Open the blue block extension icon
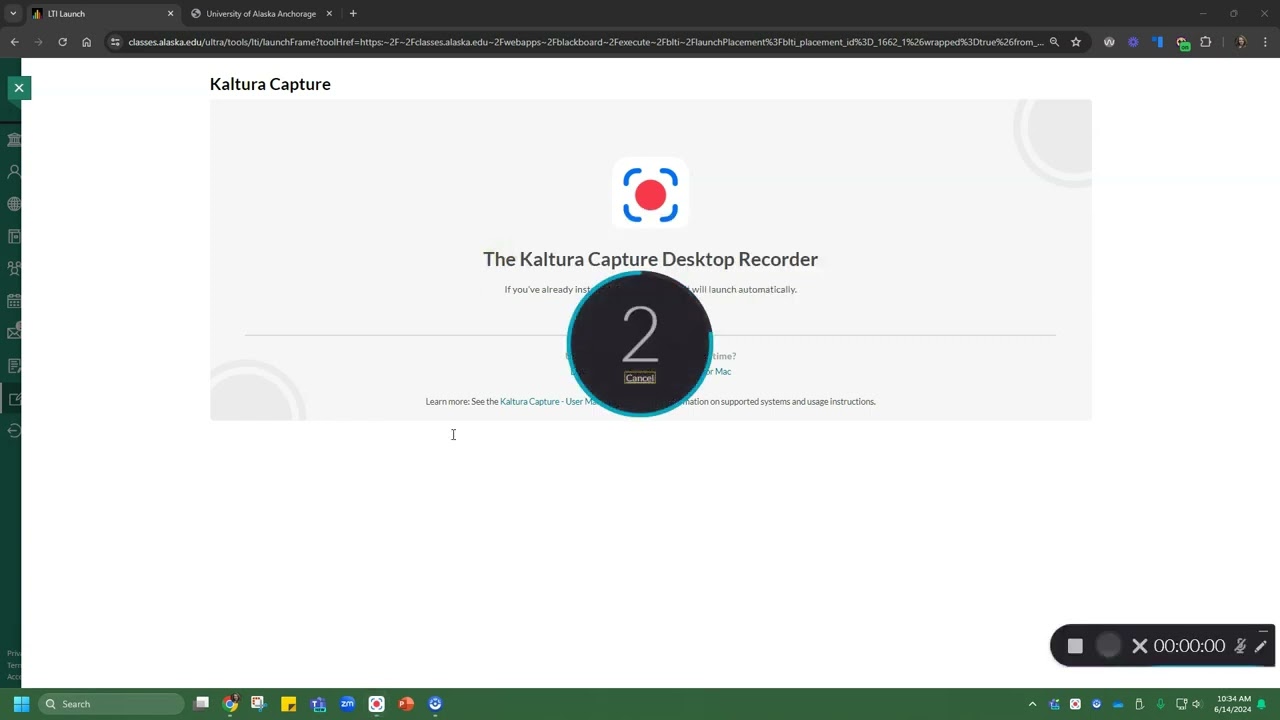 [x=1157, y=42]
